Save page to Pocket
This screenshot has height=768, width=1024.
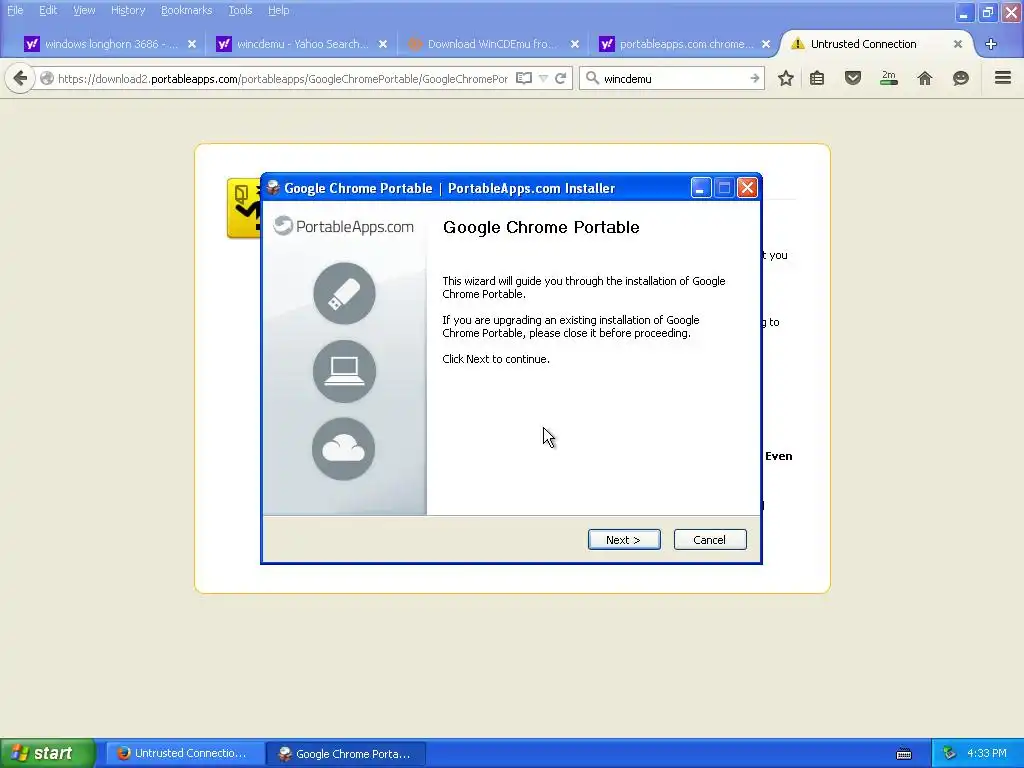tap(853, 78)
